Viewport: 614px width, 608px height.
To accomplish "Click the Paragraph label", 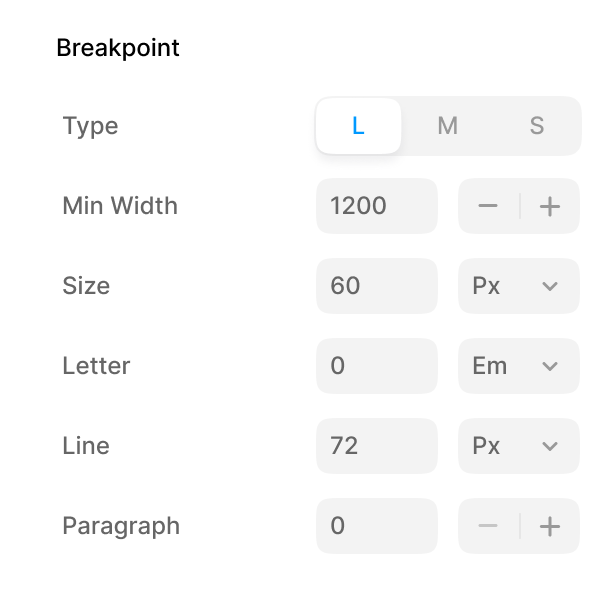I will click(x=121, y=526).
